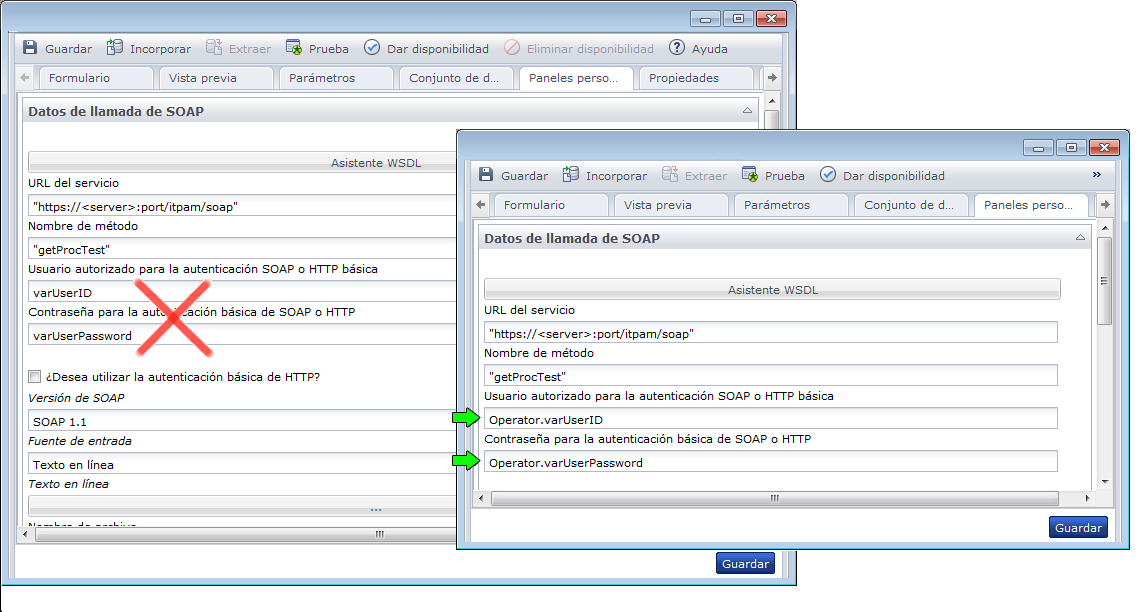Close the front window
This screenshot has width=1140, height=612.
click(1104, 148)
